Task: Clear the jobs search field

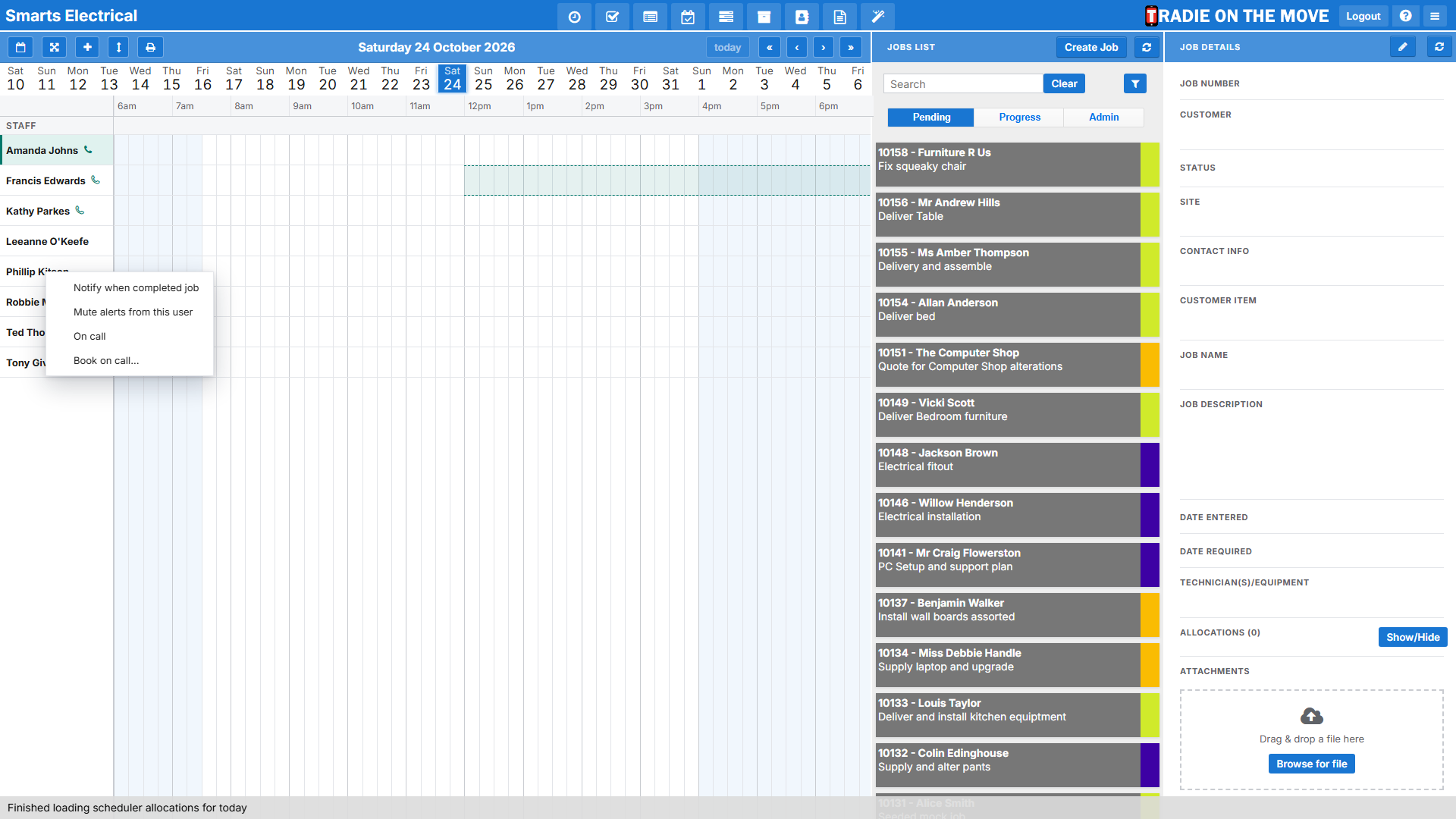Action: pos(1064,83)
